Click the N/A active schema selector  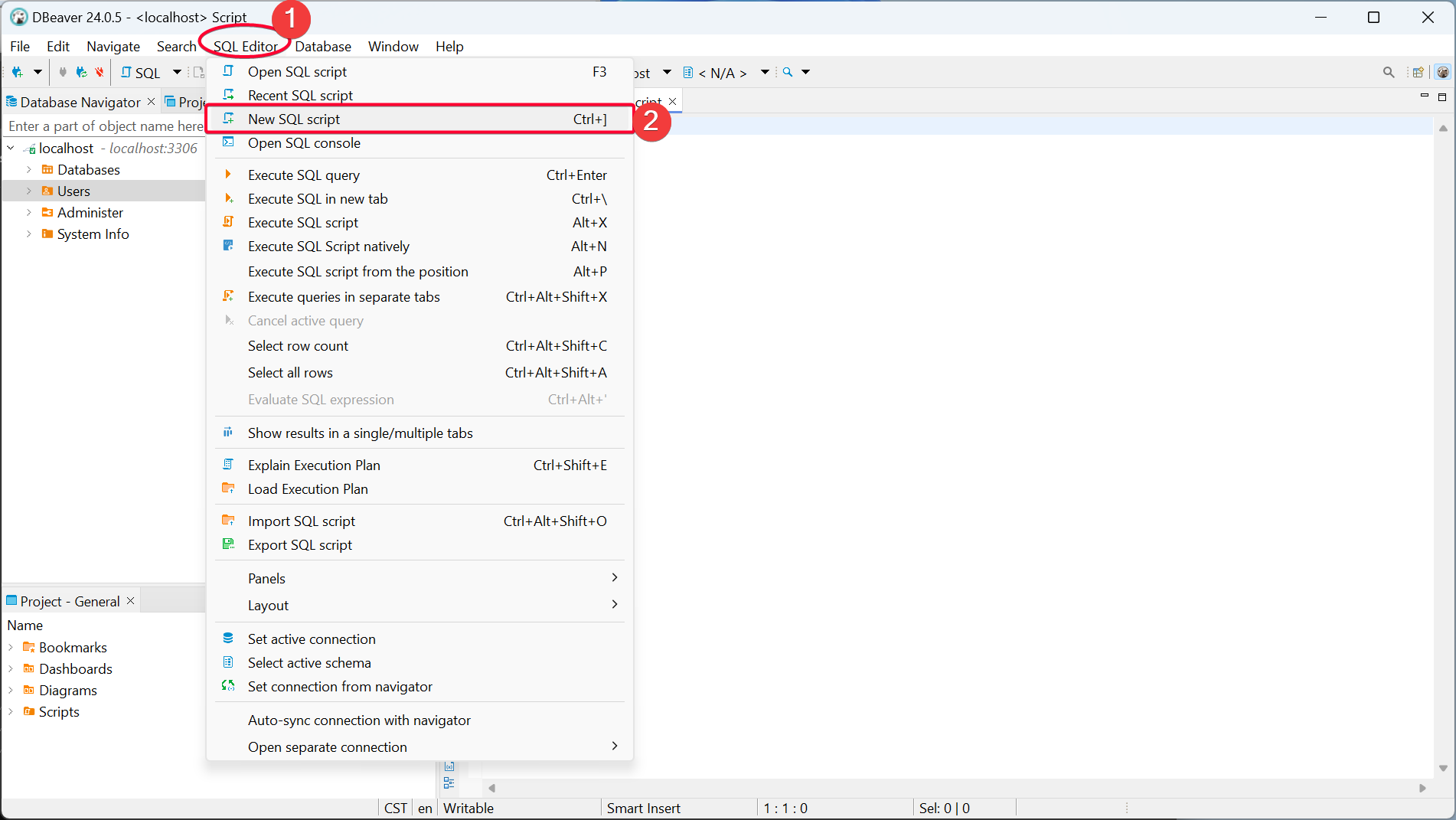(x=715, y=73)
